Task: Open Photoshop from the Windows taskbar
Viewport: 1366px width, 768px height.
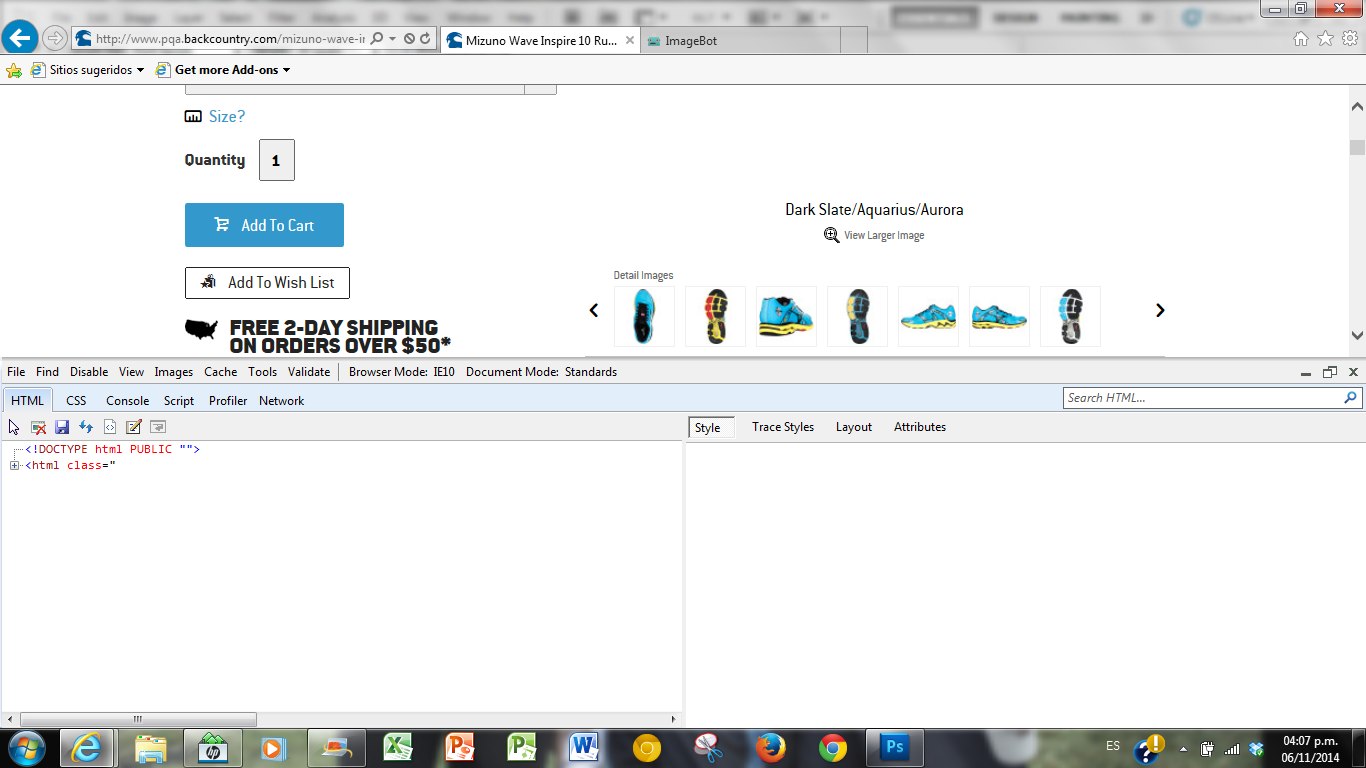Action: [x=894, y=748]
